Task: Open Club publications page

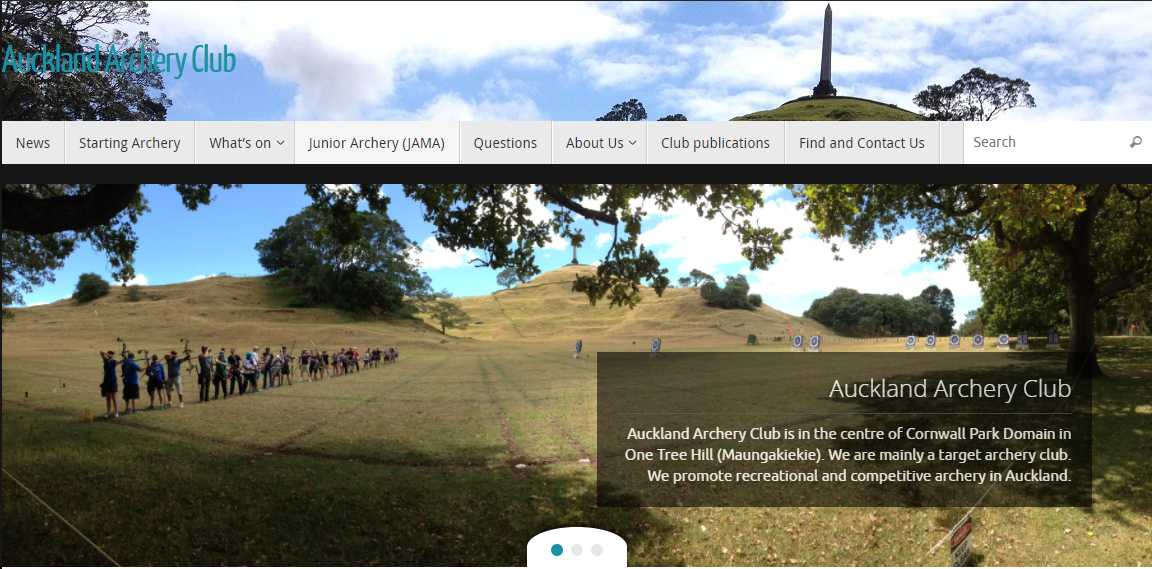Action: 716,143
